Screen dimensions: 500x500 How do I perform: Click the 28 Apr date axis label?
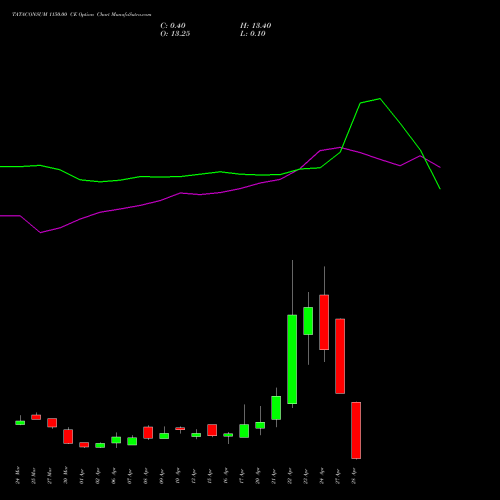tap(354, 476)
